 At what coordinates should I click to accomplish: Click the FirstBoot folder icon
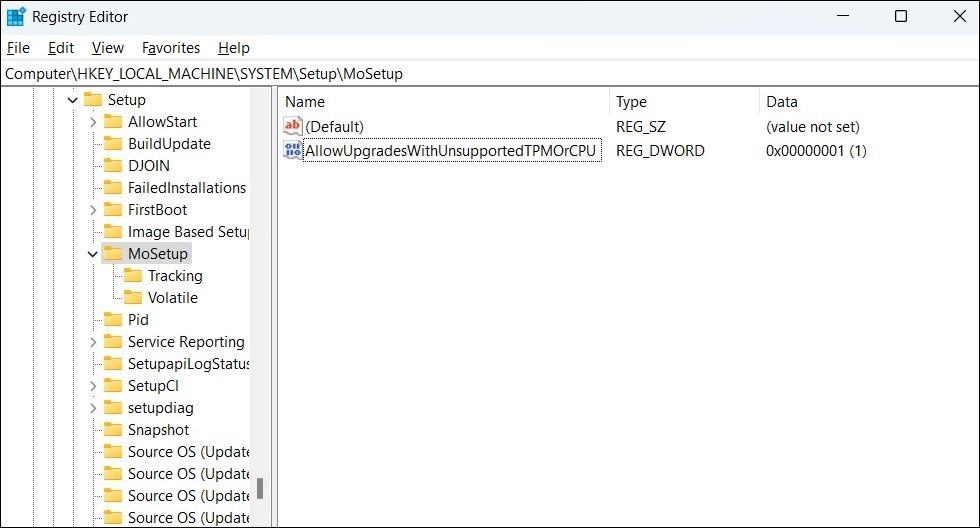click(112, 209)
